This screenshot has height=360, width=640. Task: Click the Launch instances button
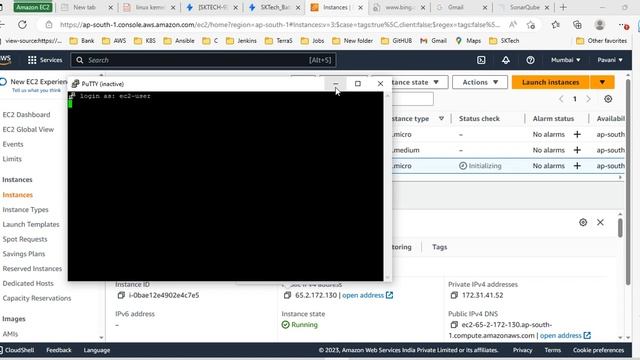(x=551, y=82)
